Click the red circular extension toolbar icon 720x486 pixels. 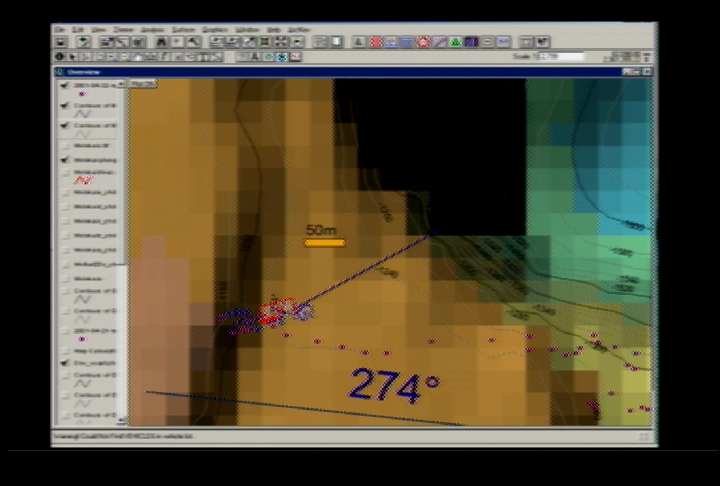(423, 42)
